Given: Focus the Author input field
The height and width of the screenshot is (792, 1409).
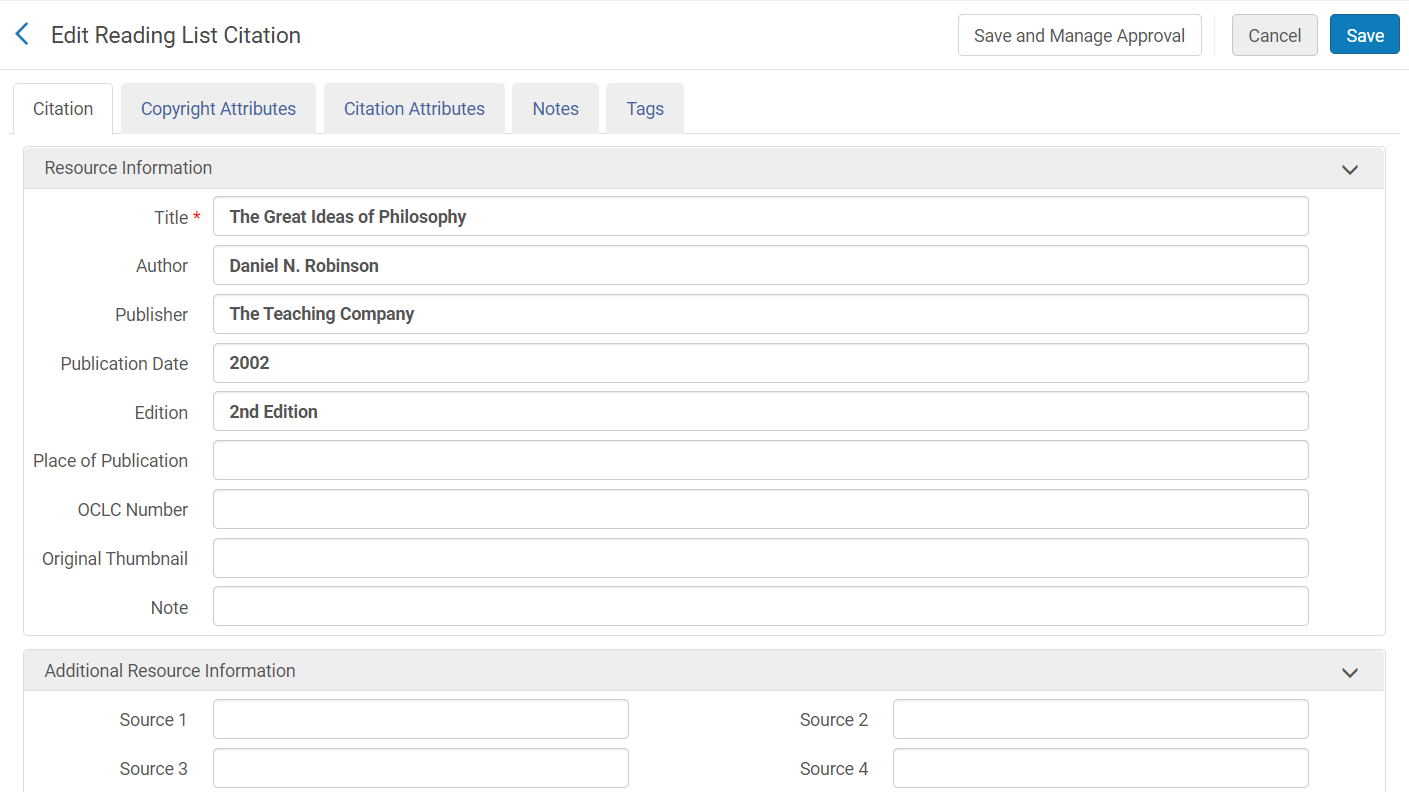Looking at the screenshot, I should point(760,266).
